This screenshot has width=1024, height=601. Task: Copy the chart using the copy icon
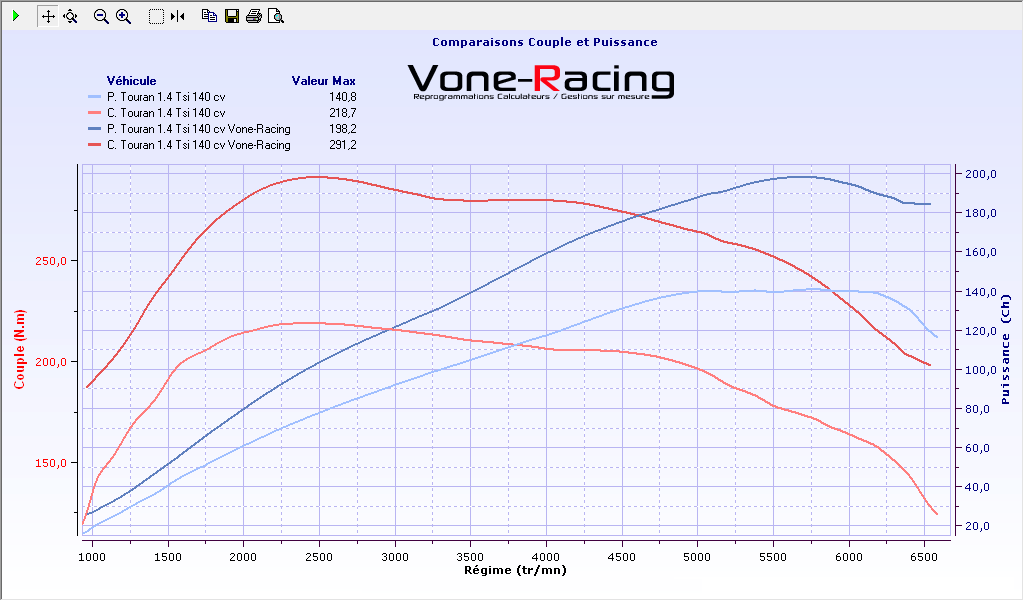click(x=209, y=16)
